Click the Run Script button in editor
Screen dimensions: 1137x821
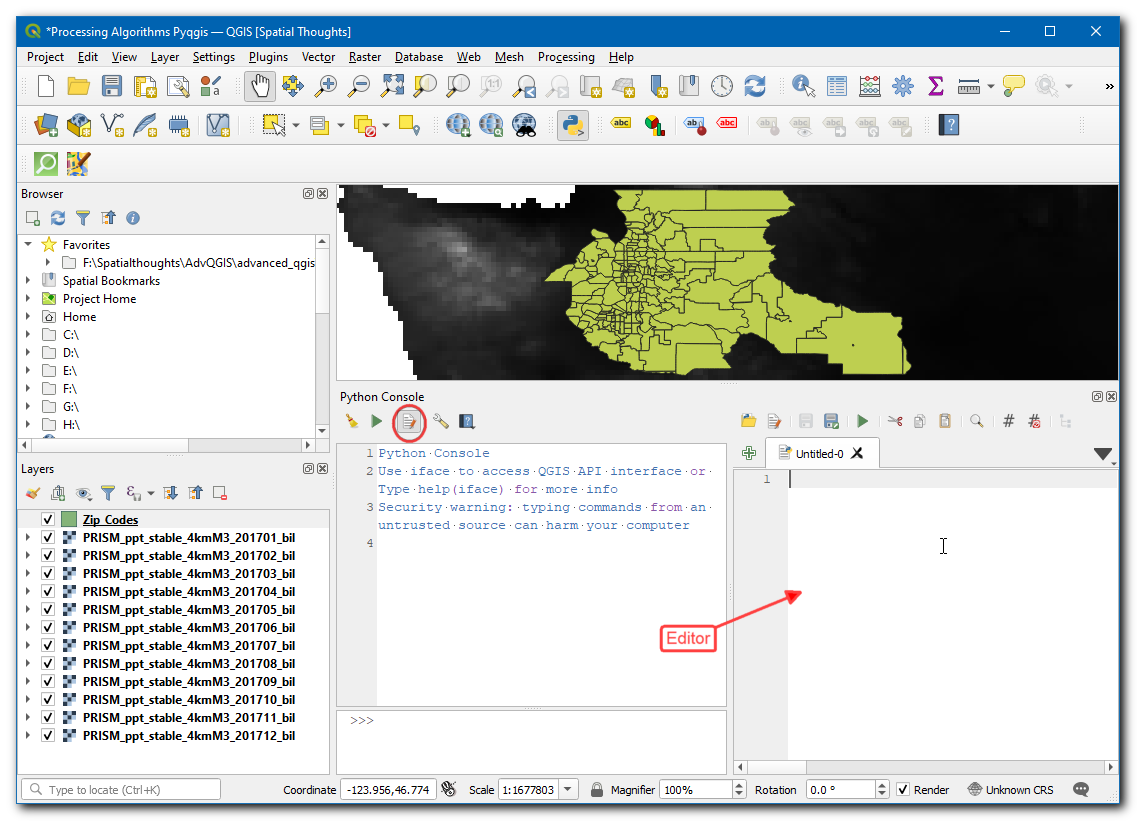[862, 422]
